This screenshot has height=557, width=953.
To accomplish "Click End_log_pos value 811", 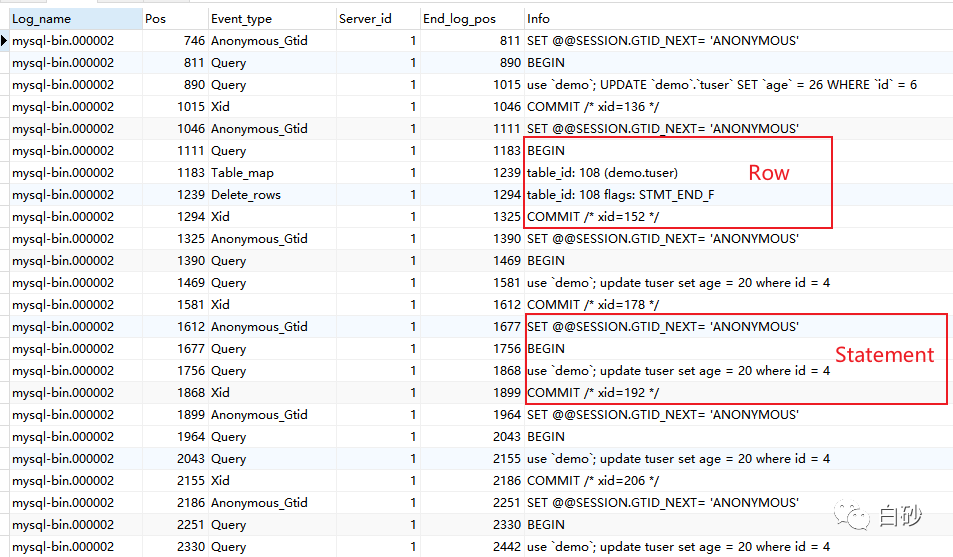I will tap(472, 41).
